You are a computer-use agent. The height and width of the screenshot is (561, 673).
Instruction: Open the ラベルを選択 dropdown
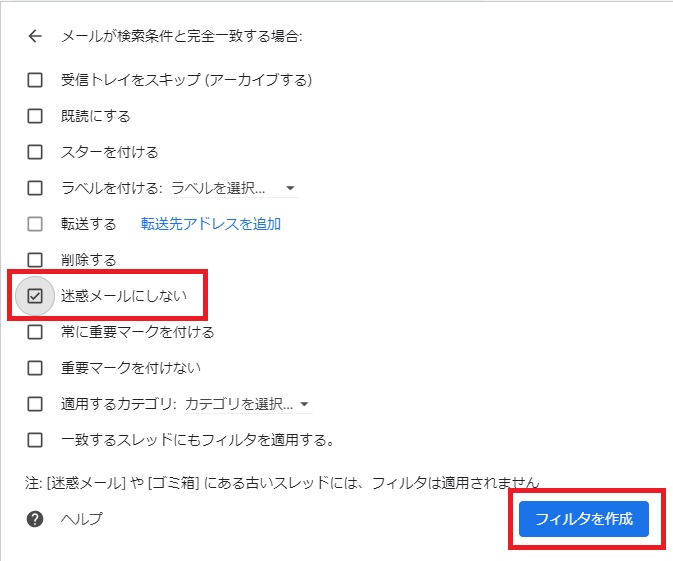[234, 188]
